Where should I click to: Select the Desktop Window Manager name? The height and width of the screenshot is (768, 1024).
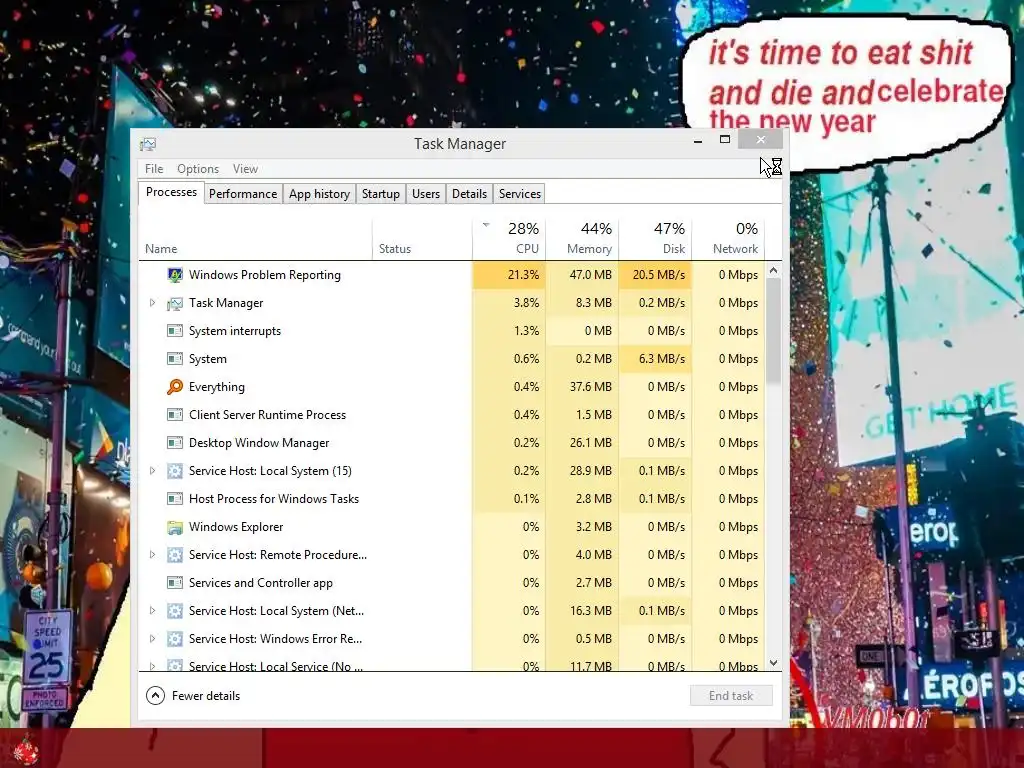pyautogui.click(x=259, y=443)
